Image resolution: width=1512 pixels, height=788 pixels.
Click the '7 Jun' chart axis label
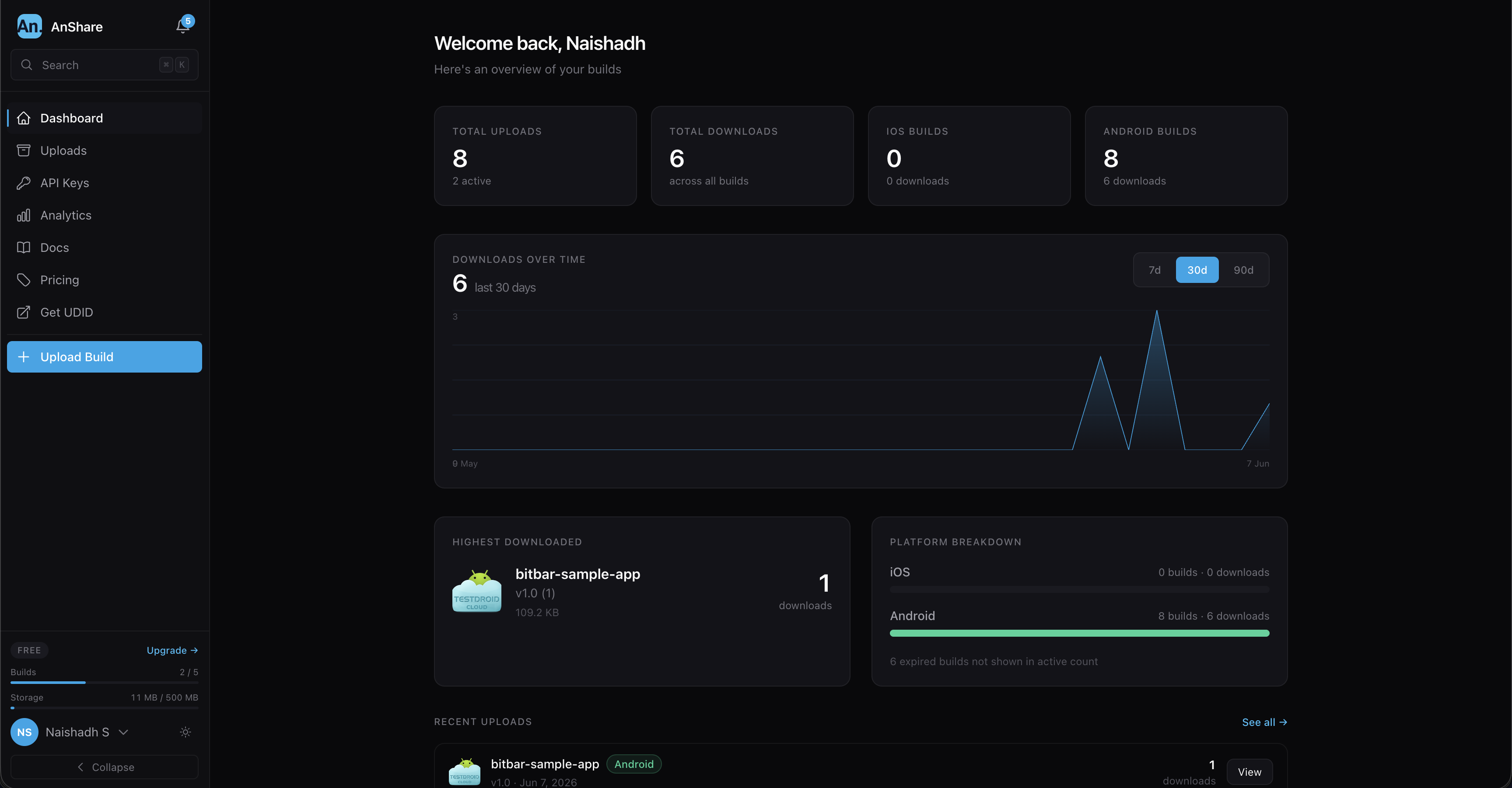point(1258,464)
